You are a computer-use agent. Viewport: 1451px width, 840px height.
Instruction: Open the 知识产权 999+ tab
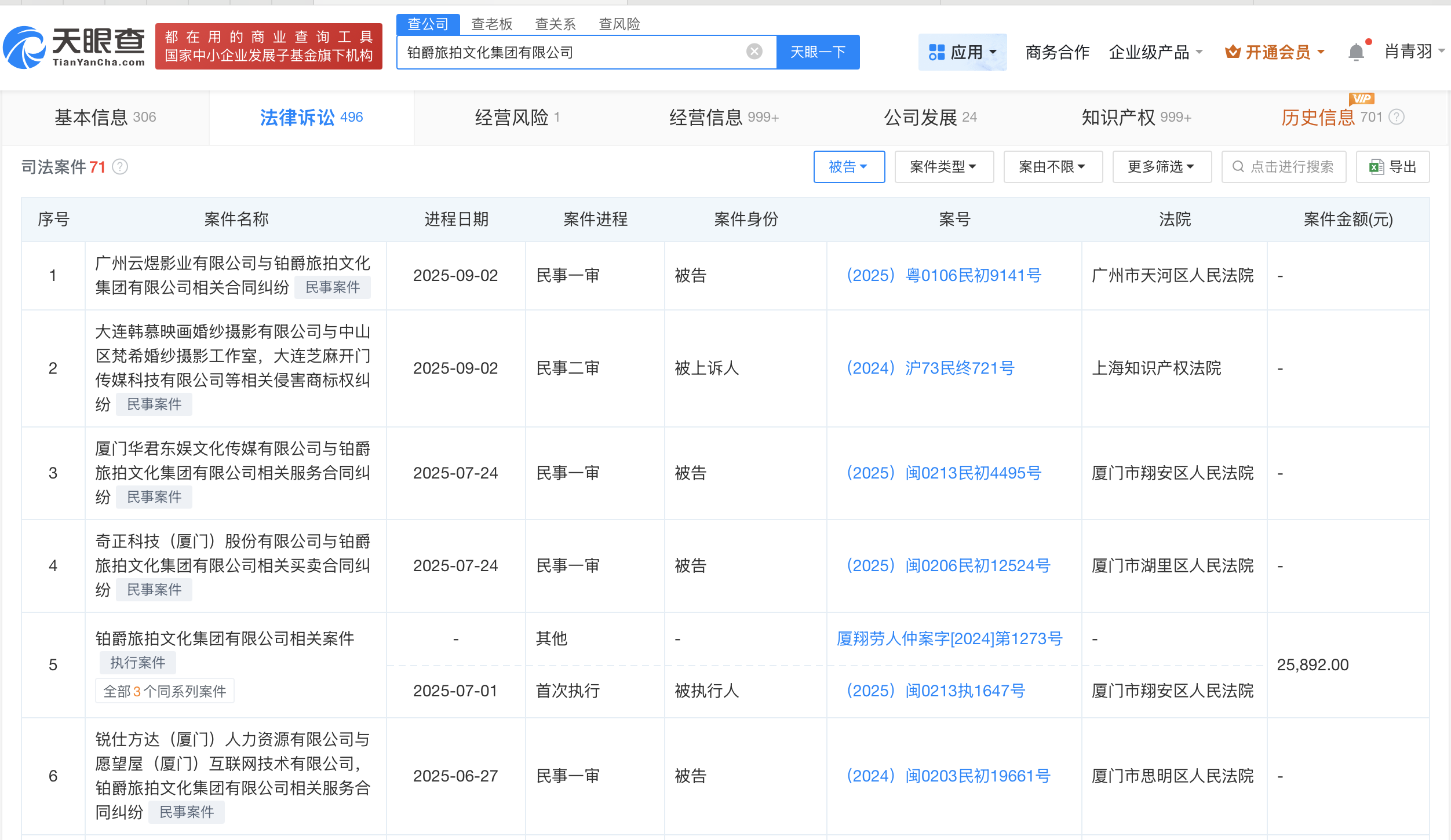1136,118
